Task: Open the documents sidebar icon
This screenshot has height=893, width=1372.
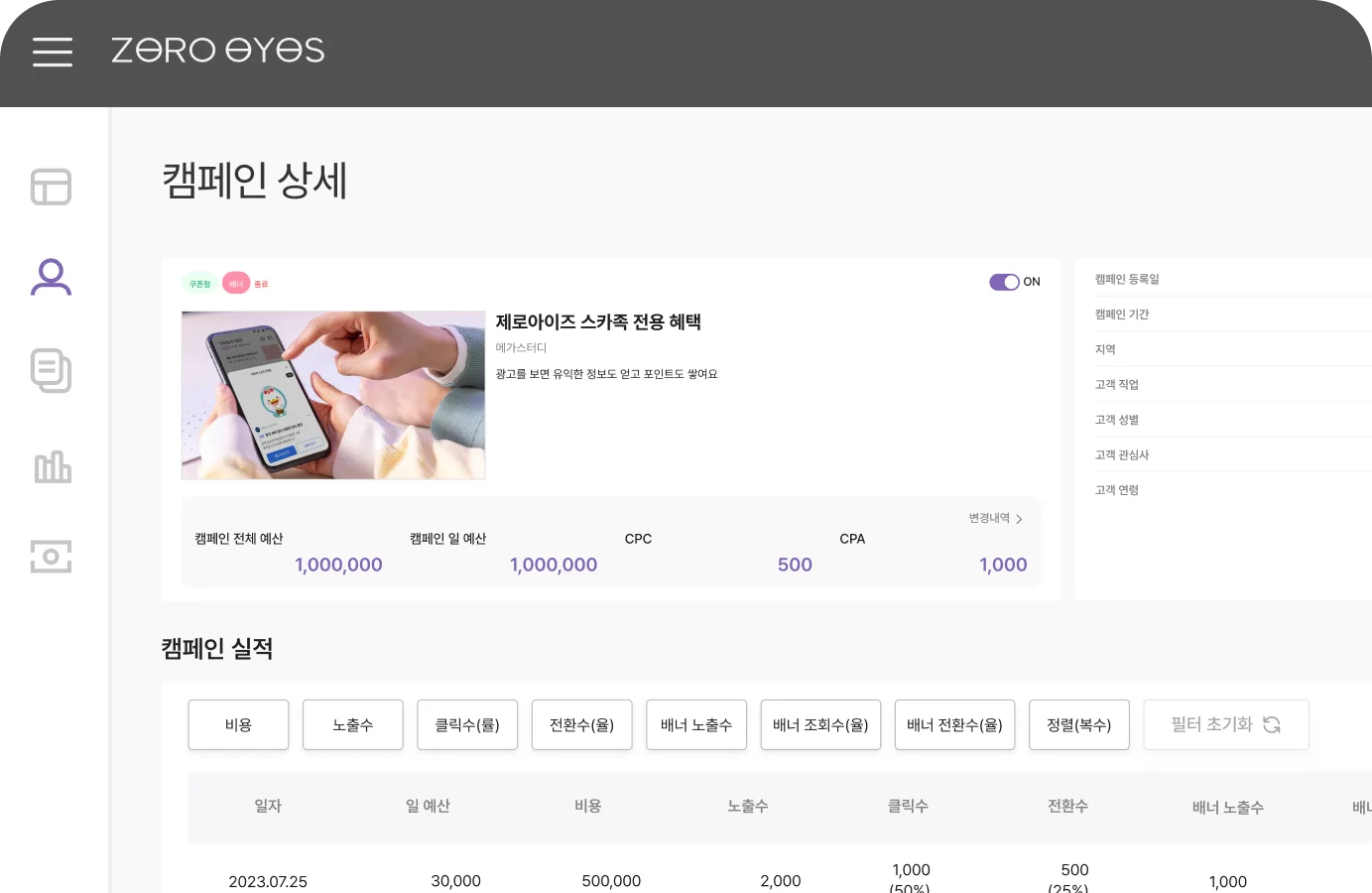Action: 51,370
